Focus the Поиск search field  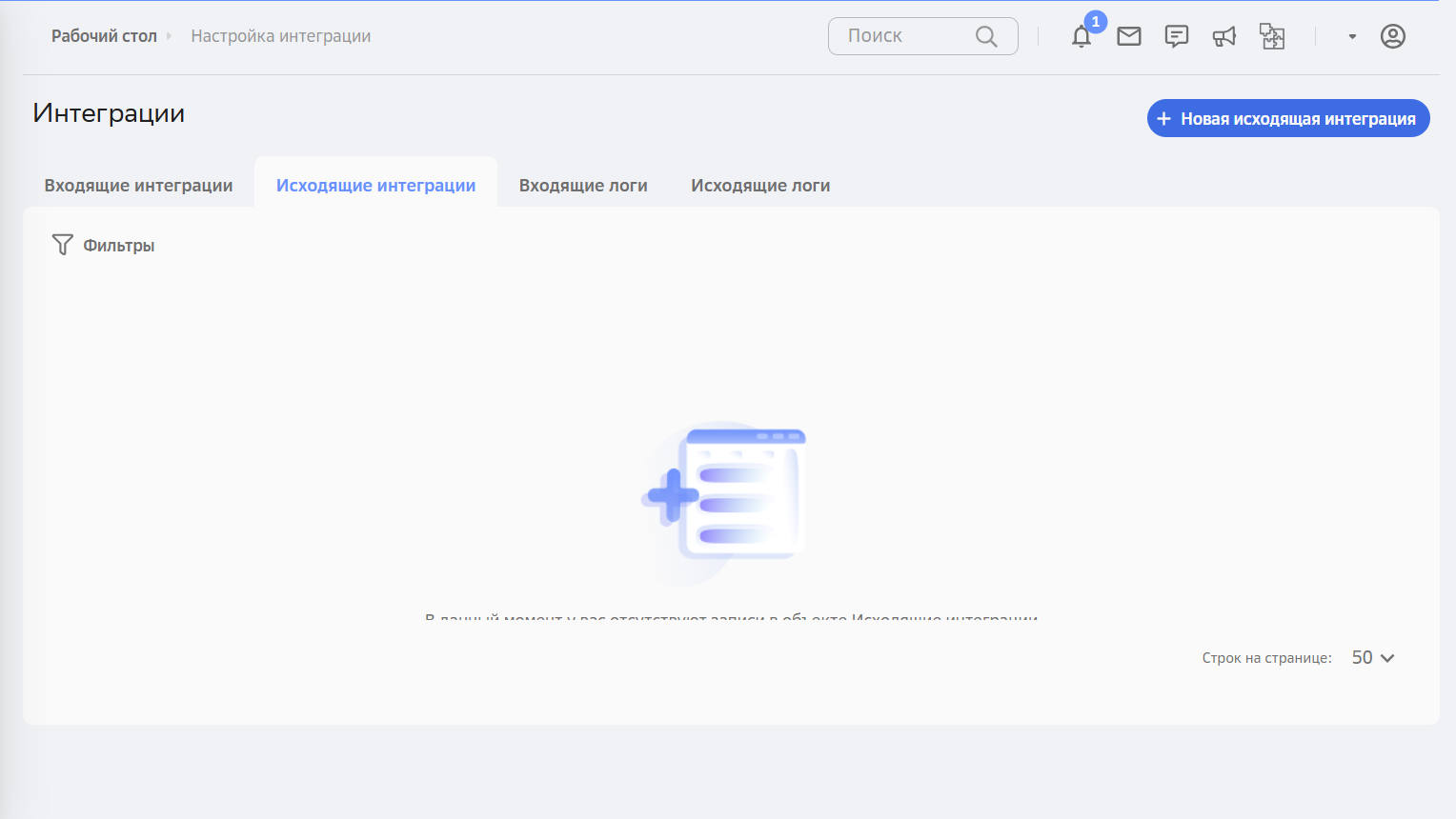pyautogui.click(x=922, y=36)
